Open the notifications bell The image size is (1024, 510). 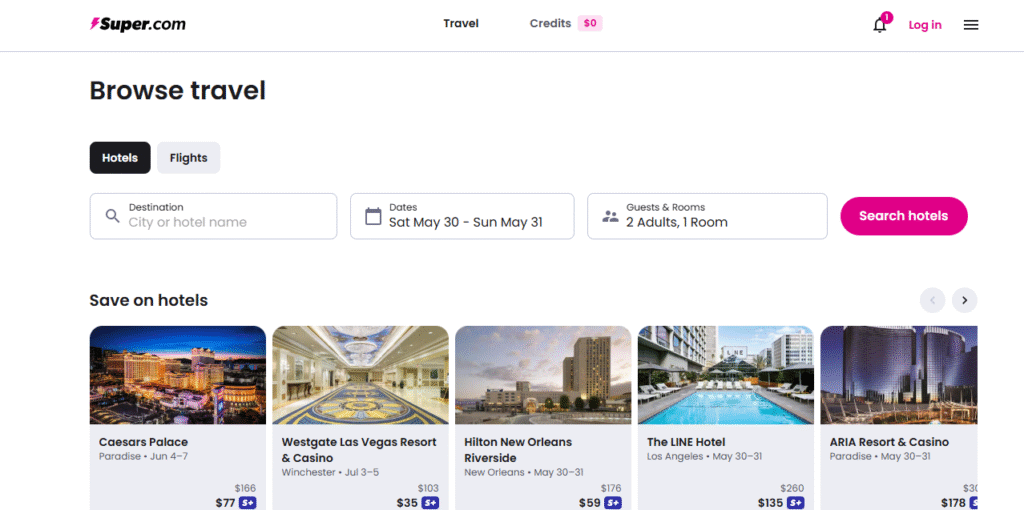click(x=880, y=25)
